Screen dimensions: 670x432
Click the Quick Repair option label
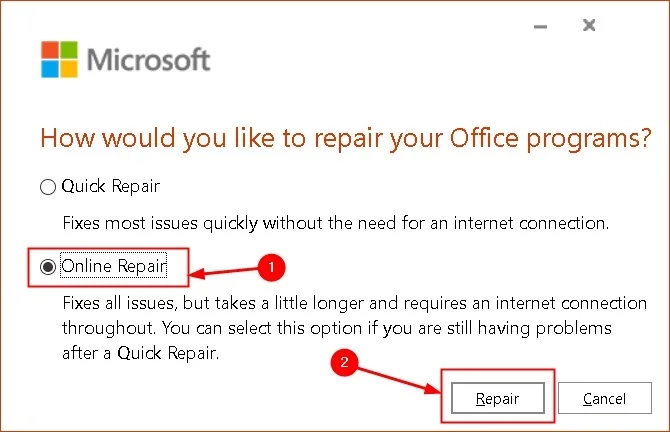click(110, 186)
